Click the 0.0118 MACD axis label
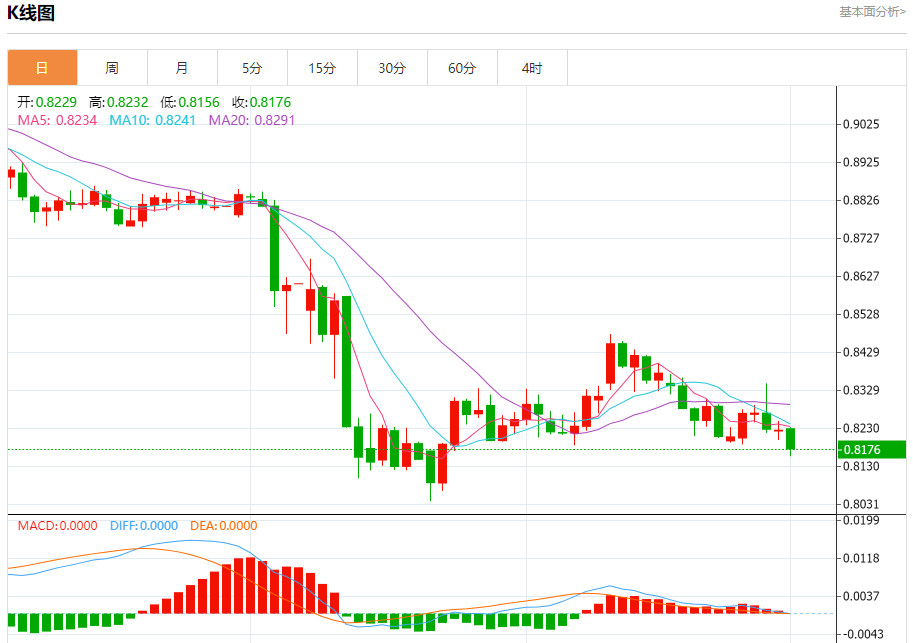The image size is (913, 643). coord(861,559)
